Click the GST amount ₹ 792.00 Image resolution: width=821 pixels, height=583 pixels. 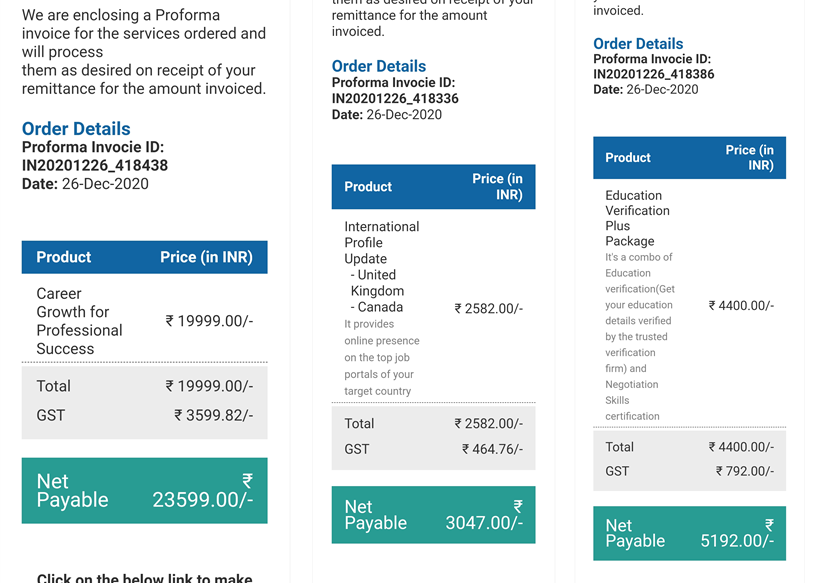pyautogui.click(x=744, y=471)
